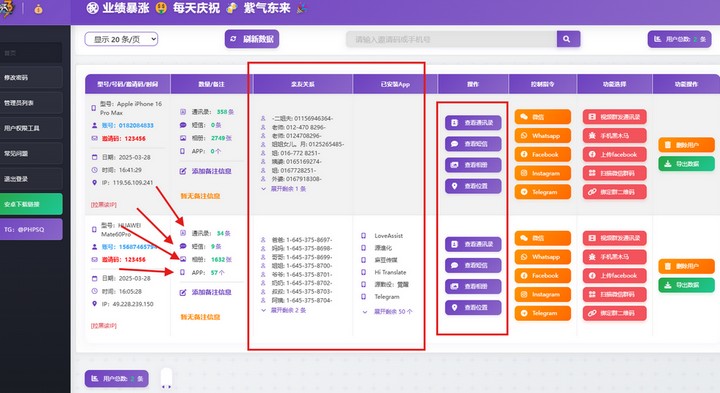Click the refresh icon on 刷新数据
Screen dimensions: 720x393
[234, 39]
